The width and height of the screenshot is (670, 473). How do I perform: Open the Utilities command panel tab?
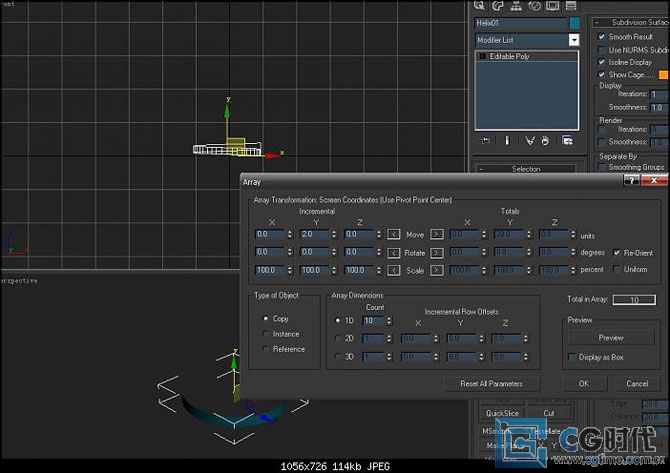point(571,5)
